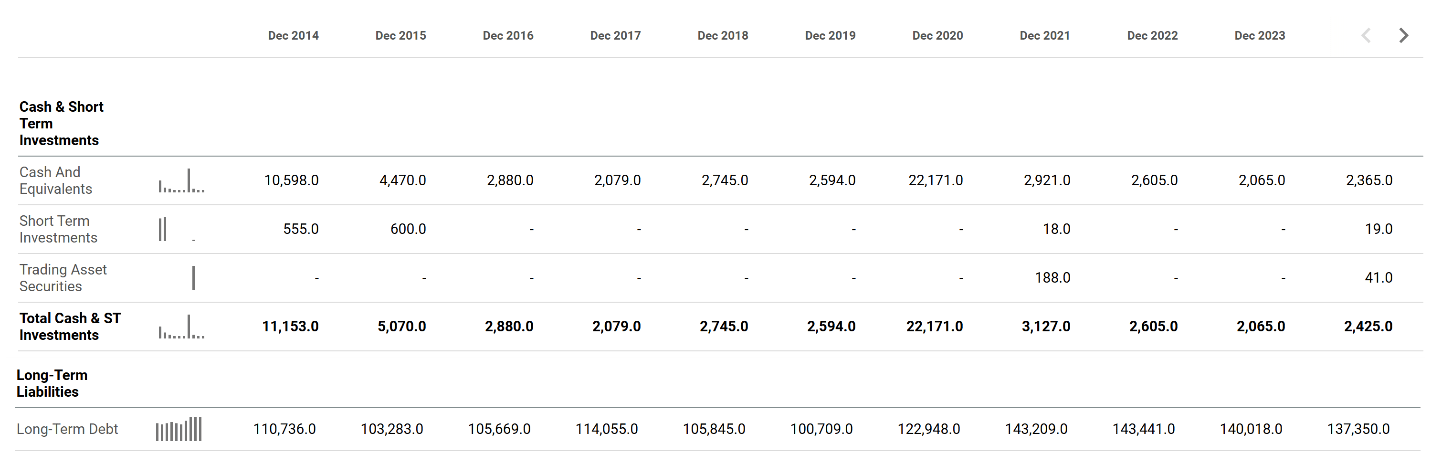Select the Cash And Equivalents row label
Screen dimensions: 1431x454
pos(56,180)
